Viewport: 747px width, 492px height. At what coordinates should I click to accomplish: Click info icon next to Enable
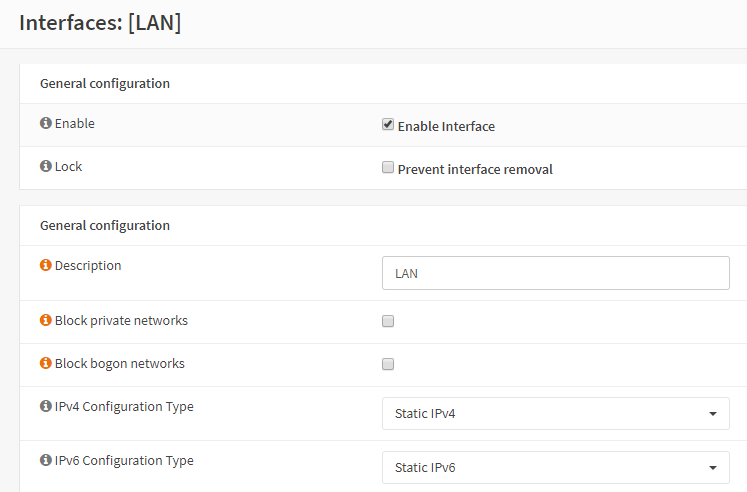tap(45, 124)
